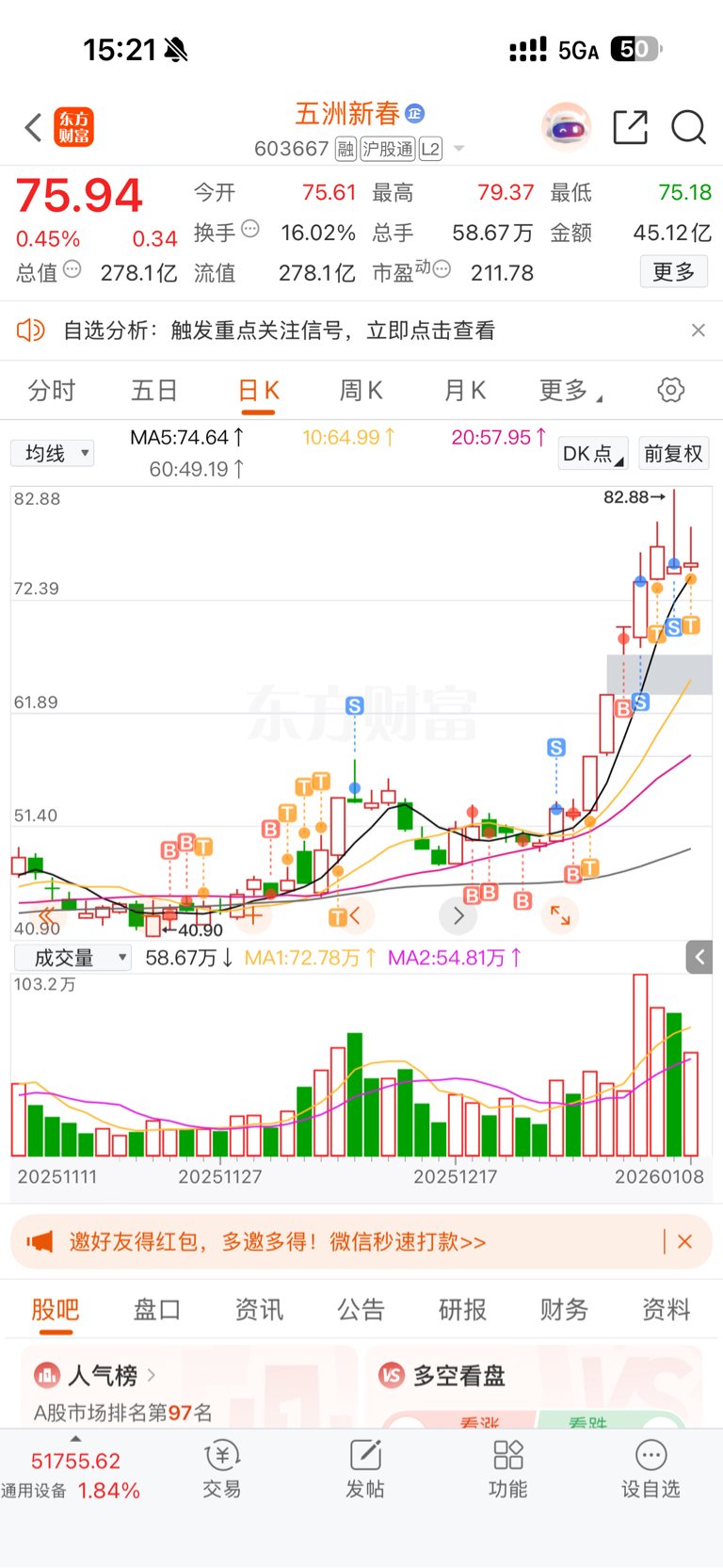Viewport: 723px width, 1568px height.
Task: Select the 日K chart tab
Action: [258, 391]
